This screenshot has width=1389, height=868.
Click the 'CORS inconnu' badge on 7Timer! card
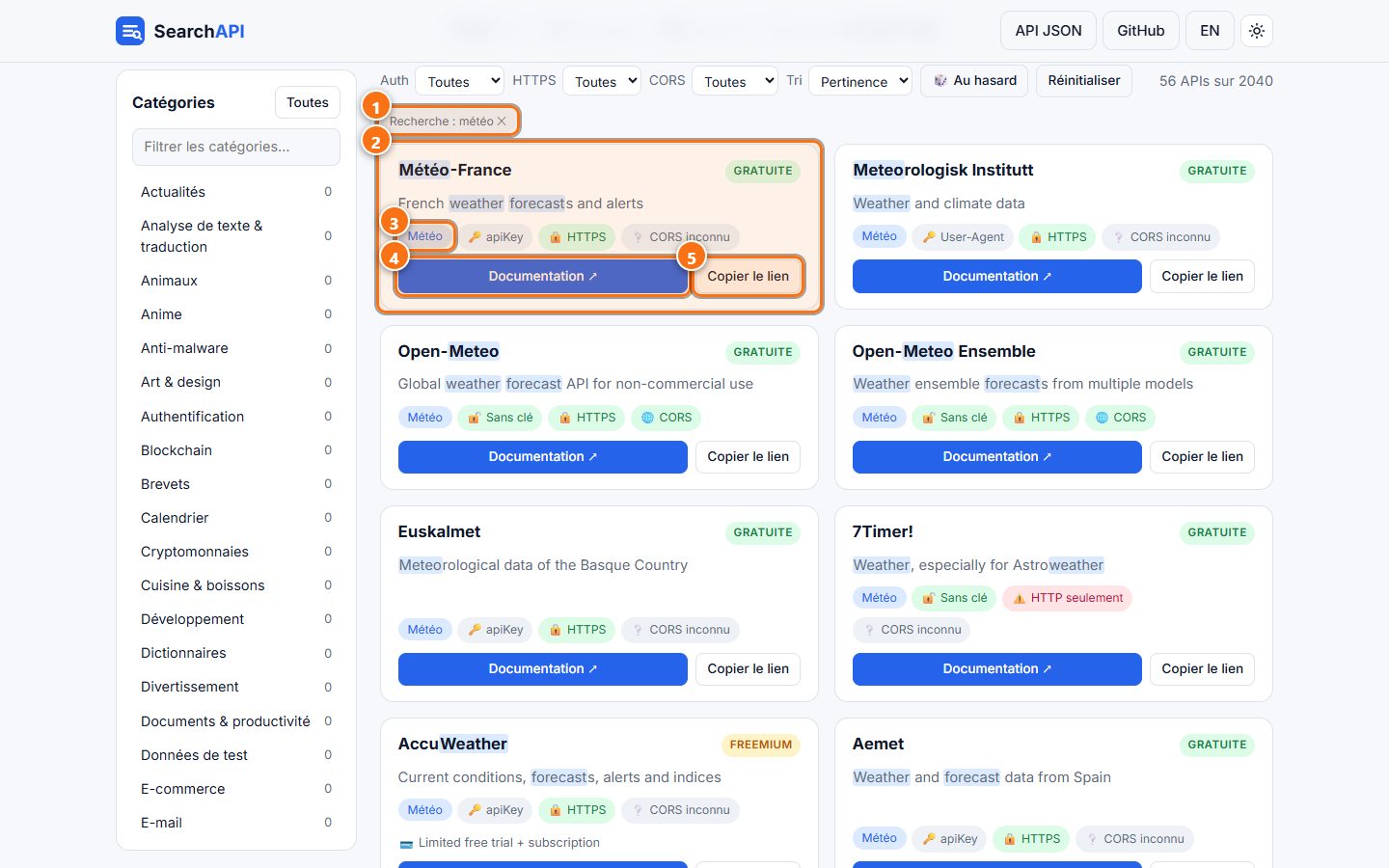[x=912, y=630]
